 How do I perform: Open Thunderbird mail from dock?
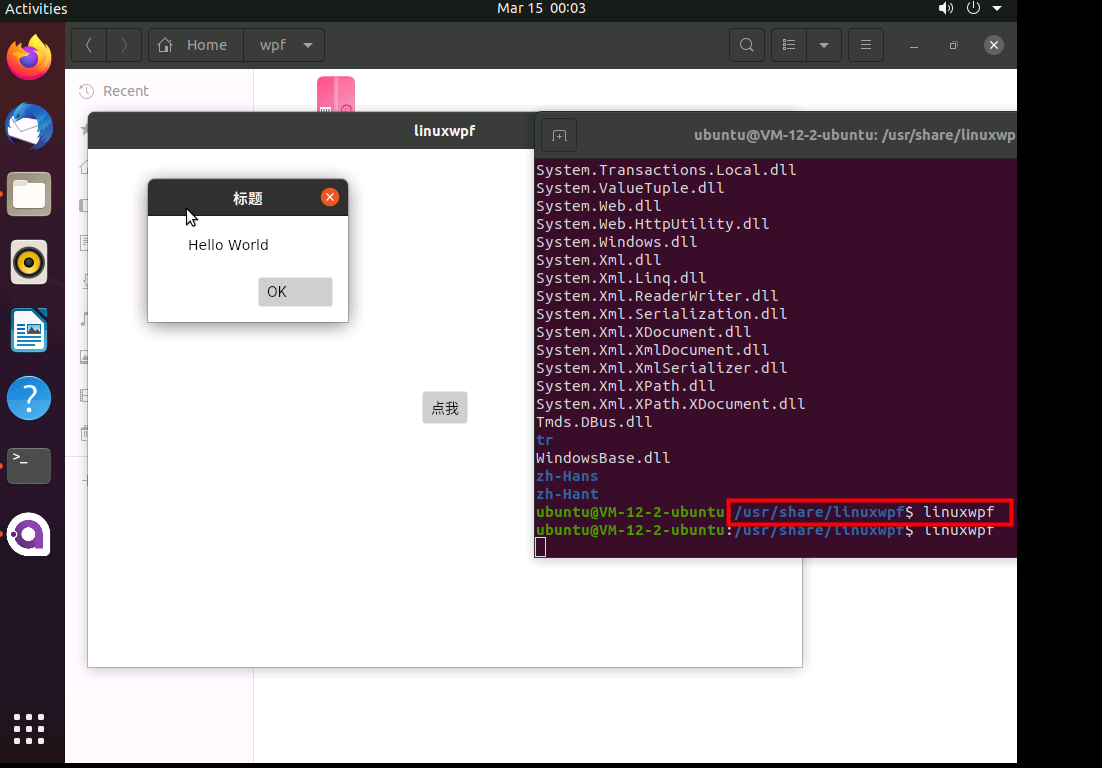[x=29, y=126]
